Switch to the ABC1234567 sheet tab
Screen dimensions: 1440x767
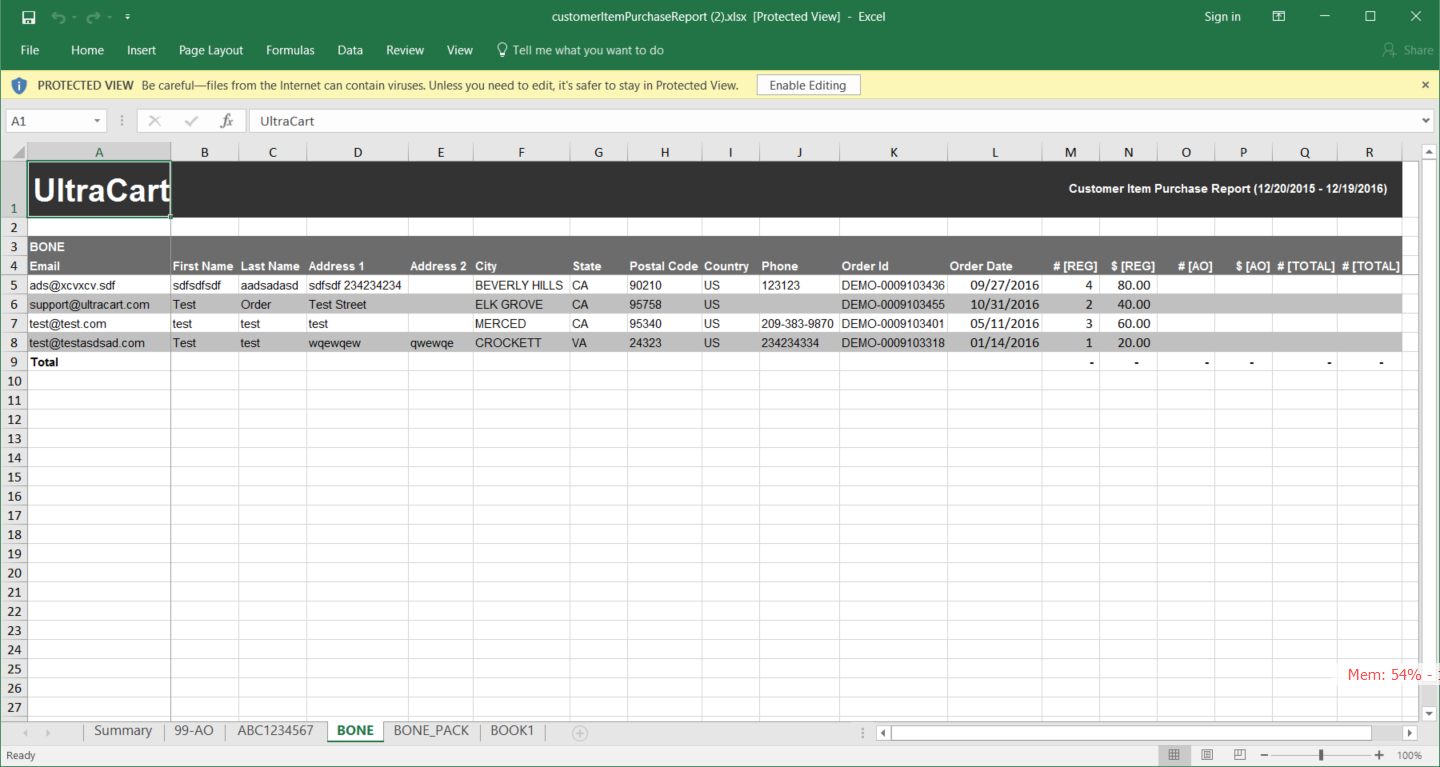pos(275,731)
